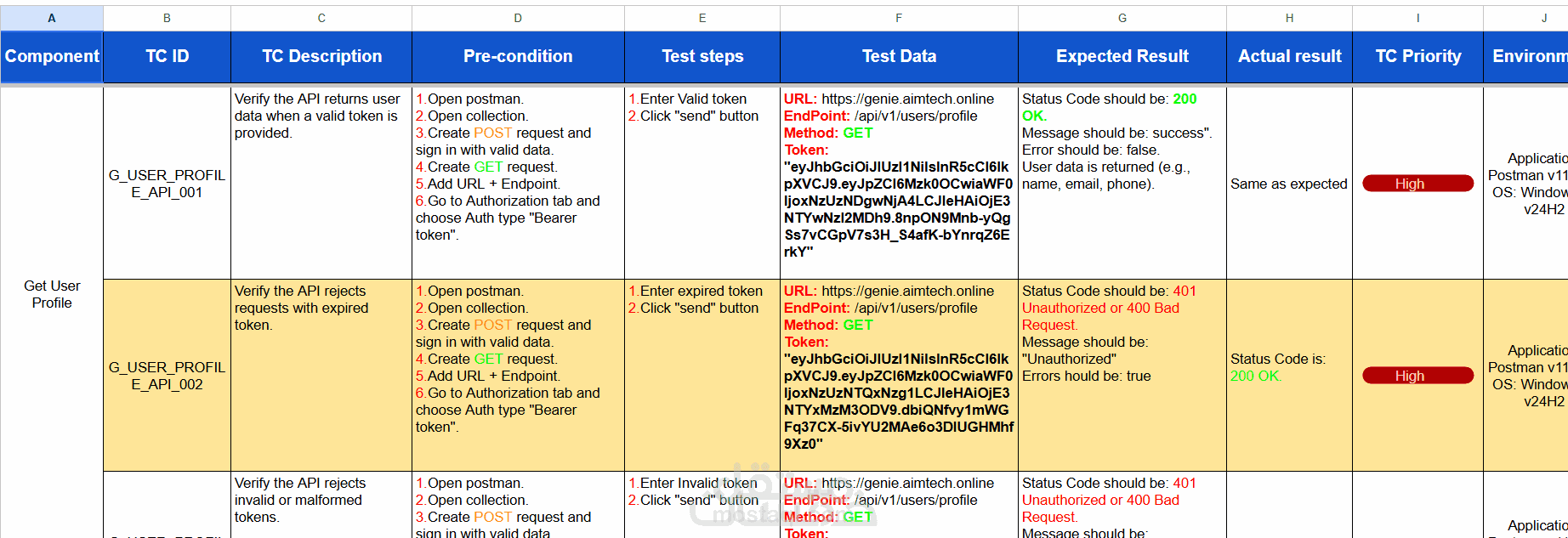Select column F header letter
1568x538 pixels.
pyautogui.click(x=899, y=18)
